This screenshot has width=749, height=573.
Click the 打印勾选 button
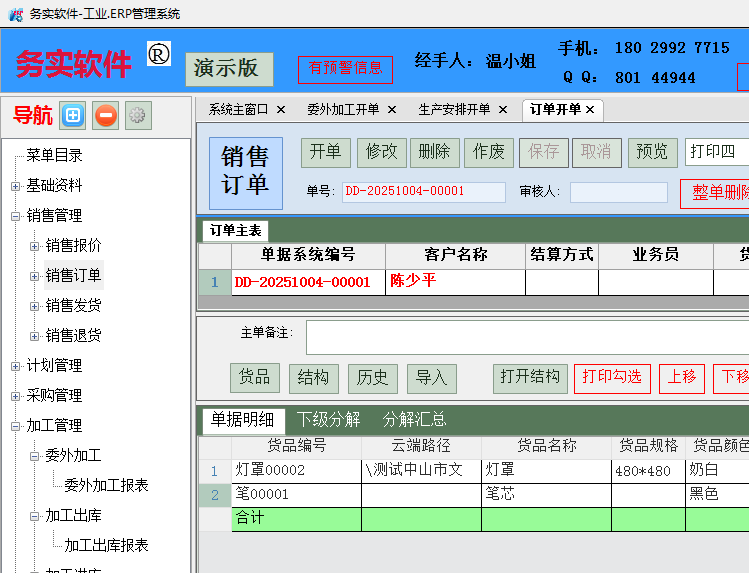tap(611, 377)
